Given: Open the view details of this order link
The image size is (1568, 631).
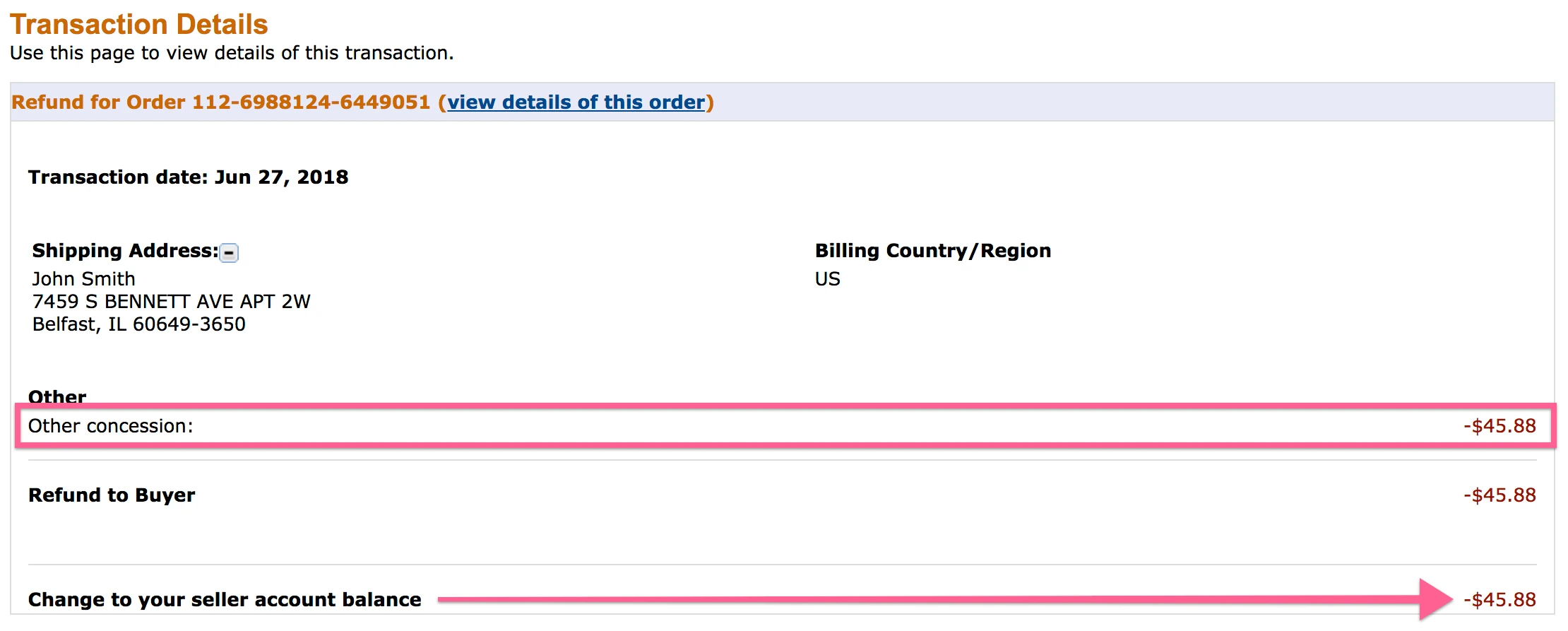Looking at the screenshot, I should pos(576,102).
